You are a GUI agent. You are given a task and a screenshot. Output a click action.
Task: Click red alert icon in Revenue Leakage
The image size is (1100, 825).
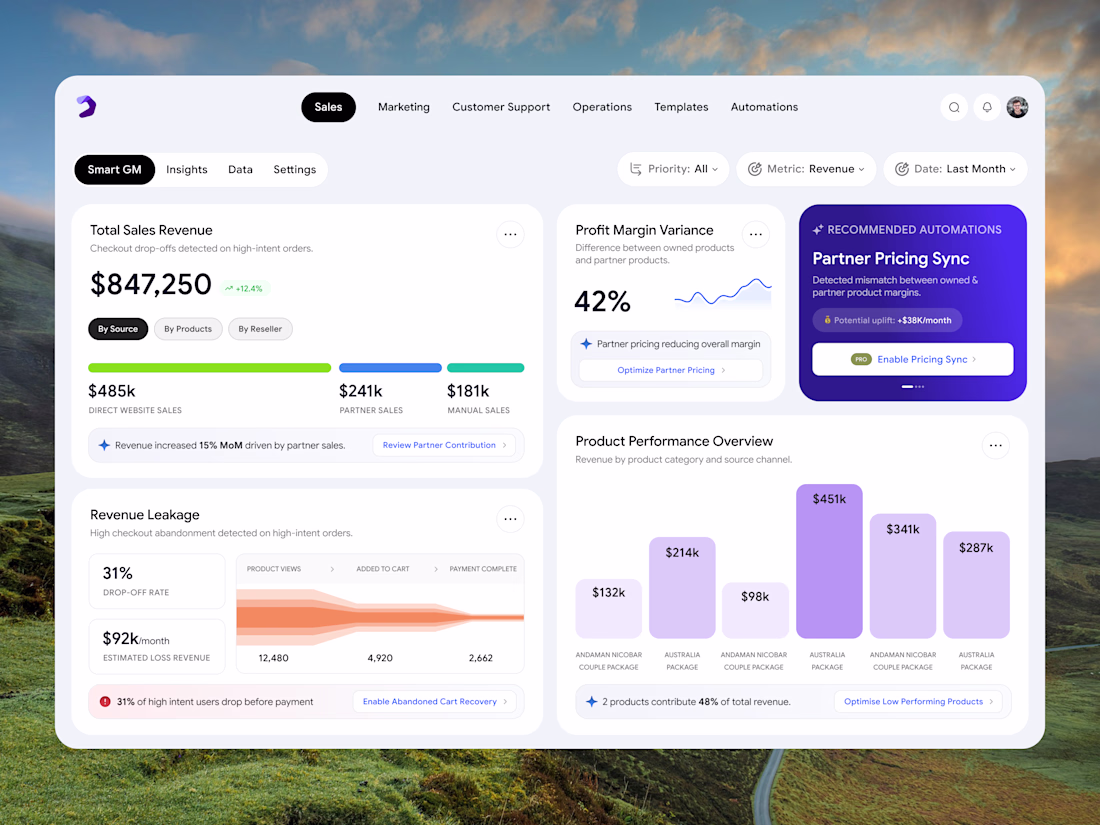[x=105, y=702]
